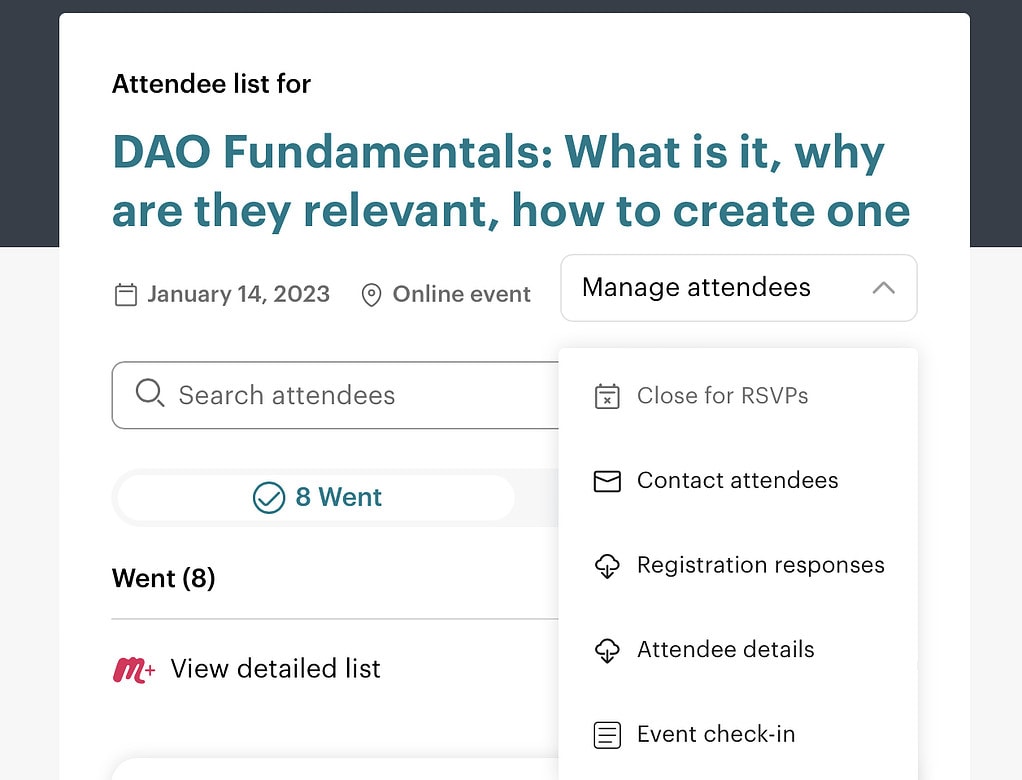The height and width of the screenshot is (780, 1022).
Task: Click the Meetup+ logo icon
Action: coord(134,669)
